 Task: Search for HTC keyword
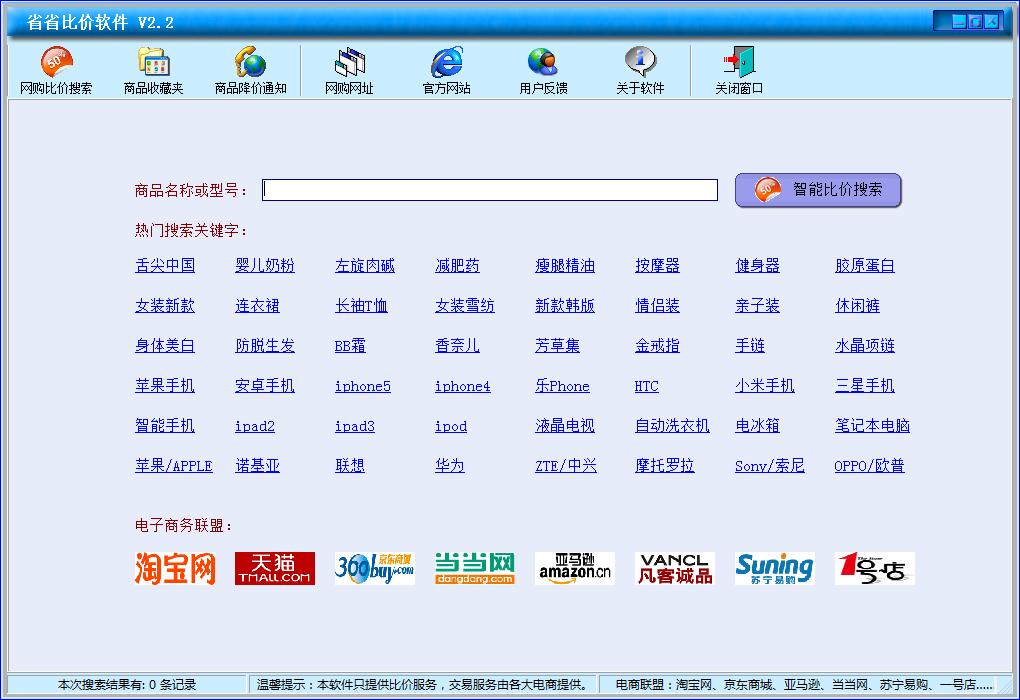[647, 386]
